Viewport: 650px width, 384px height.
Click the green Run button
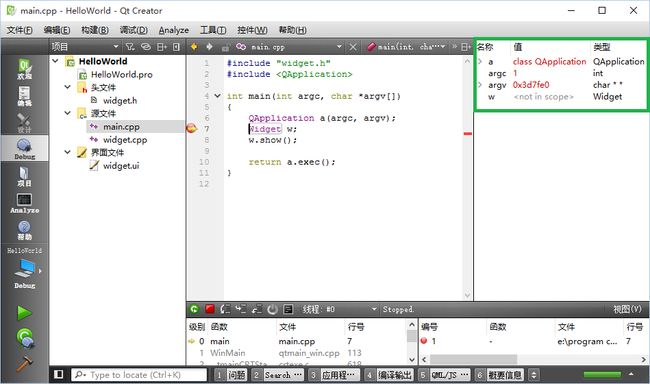pos(24,313)
